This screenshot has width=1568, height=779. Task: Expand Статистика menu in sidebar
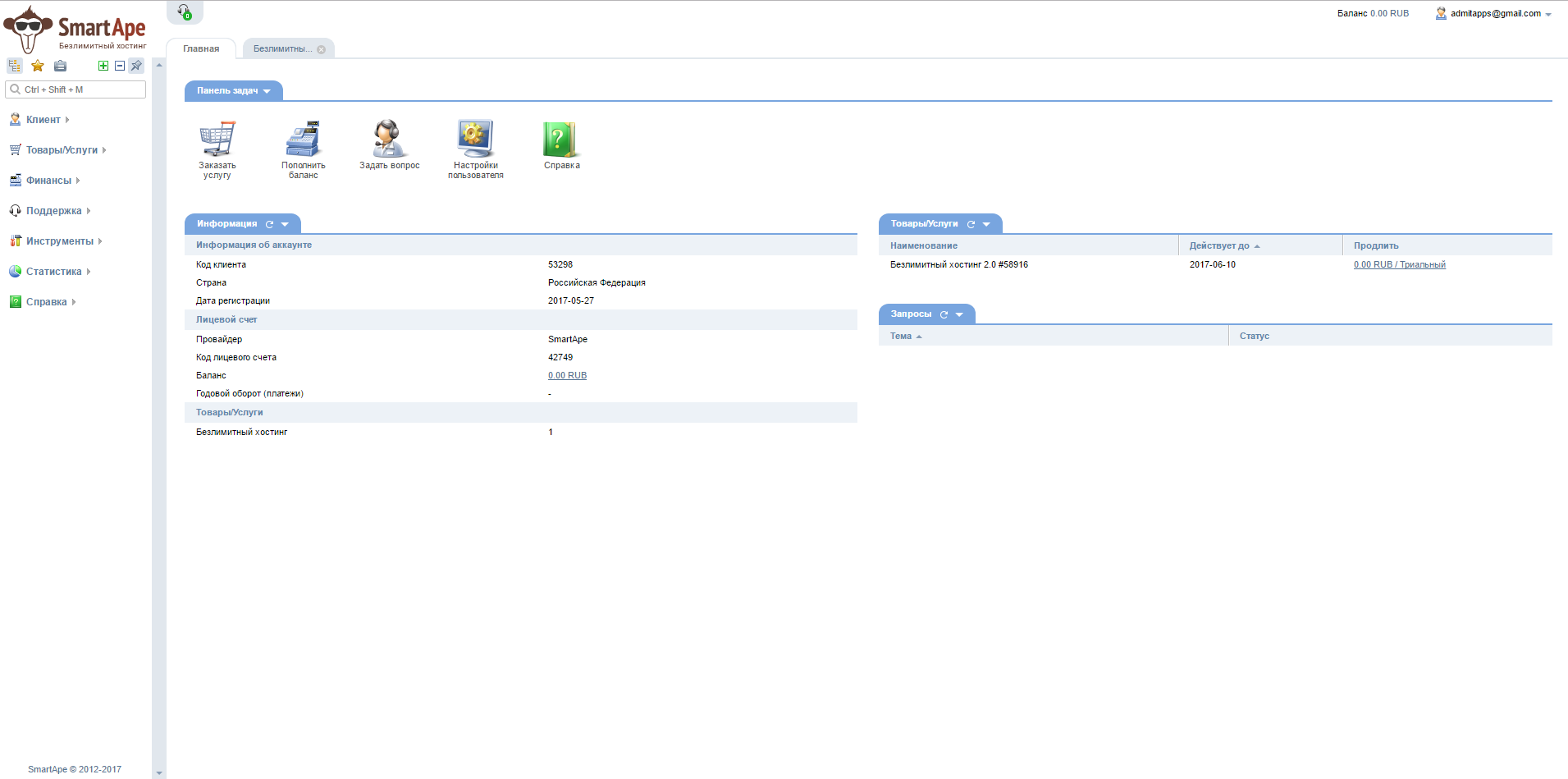(49, 272)
